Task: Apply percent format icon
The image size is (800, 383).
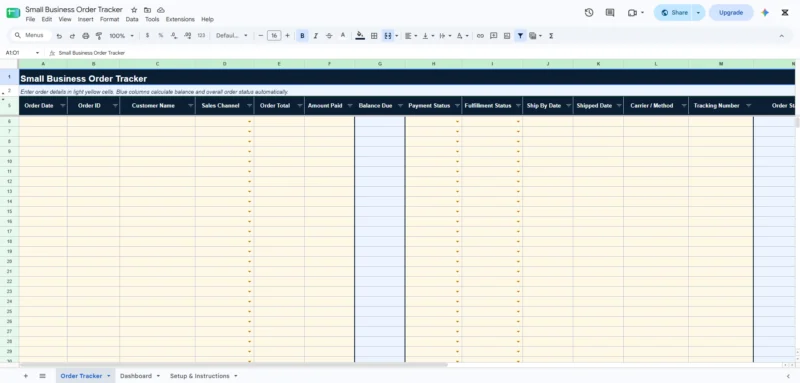Action: point(161,36)
